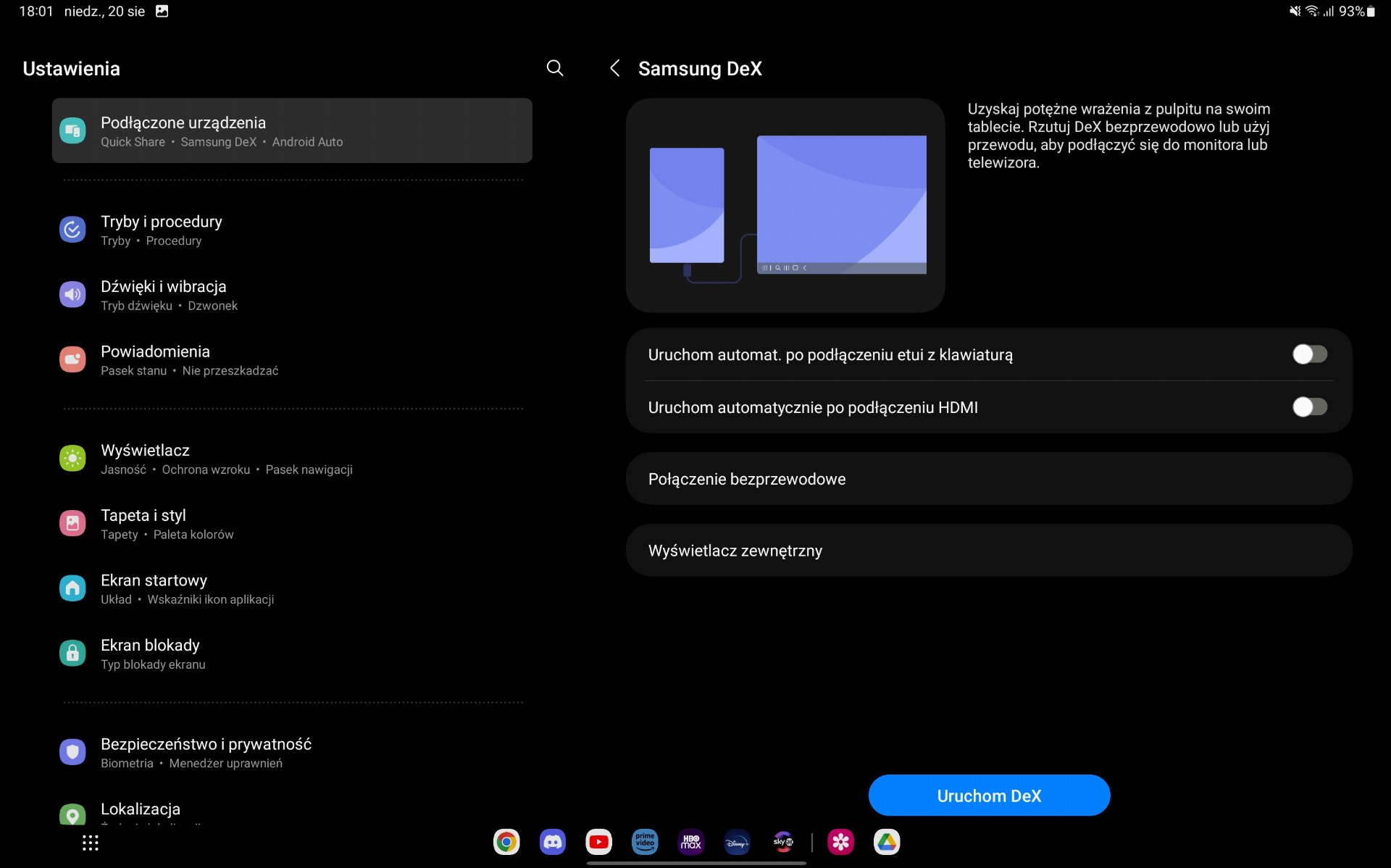The height and width of the screenshot is (868, 1391).
Task: Open Google Drive from the taskbar
Action: 887,842
